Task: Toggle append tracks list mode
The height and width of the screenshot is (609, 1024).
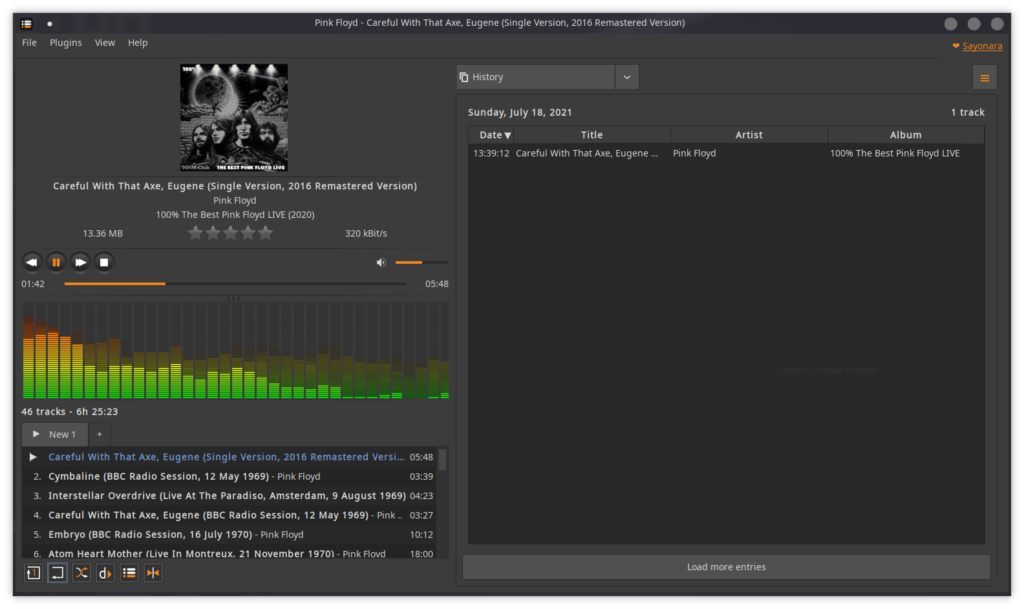Action: (129, 573)
